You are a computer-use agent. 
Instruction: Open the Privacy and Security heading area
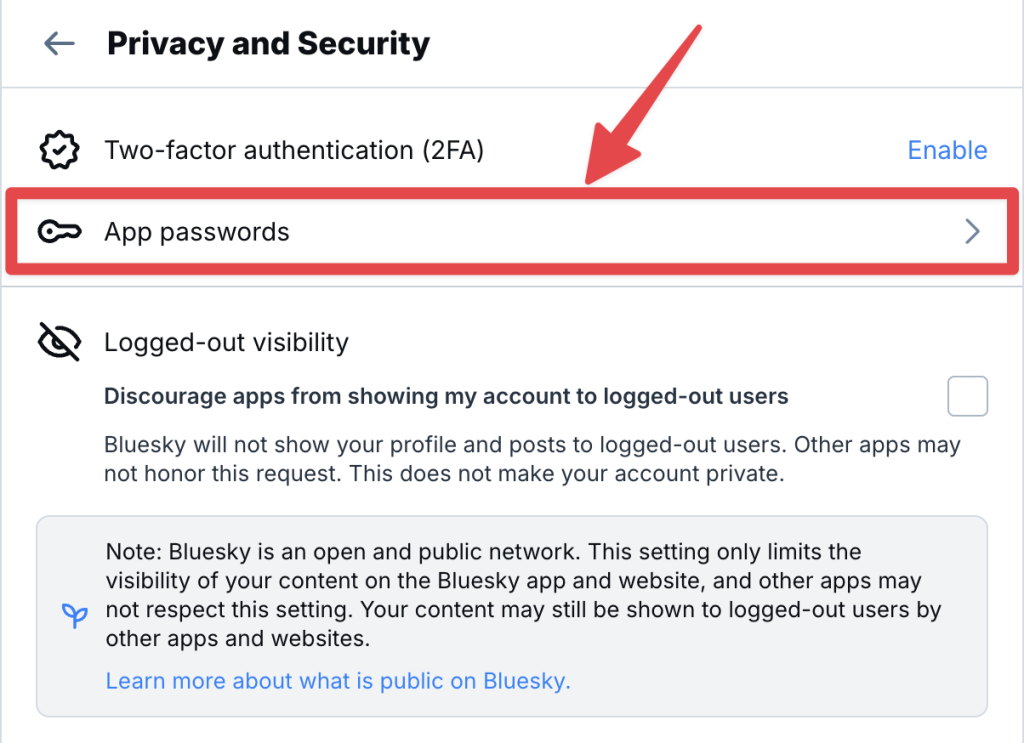point(268,43)
